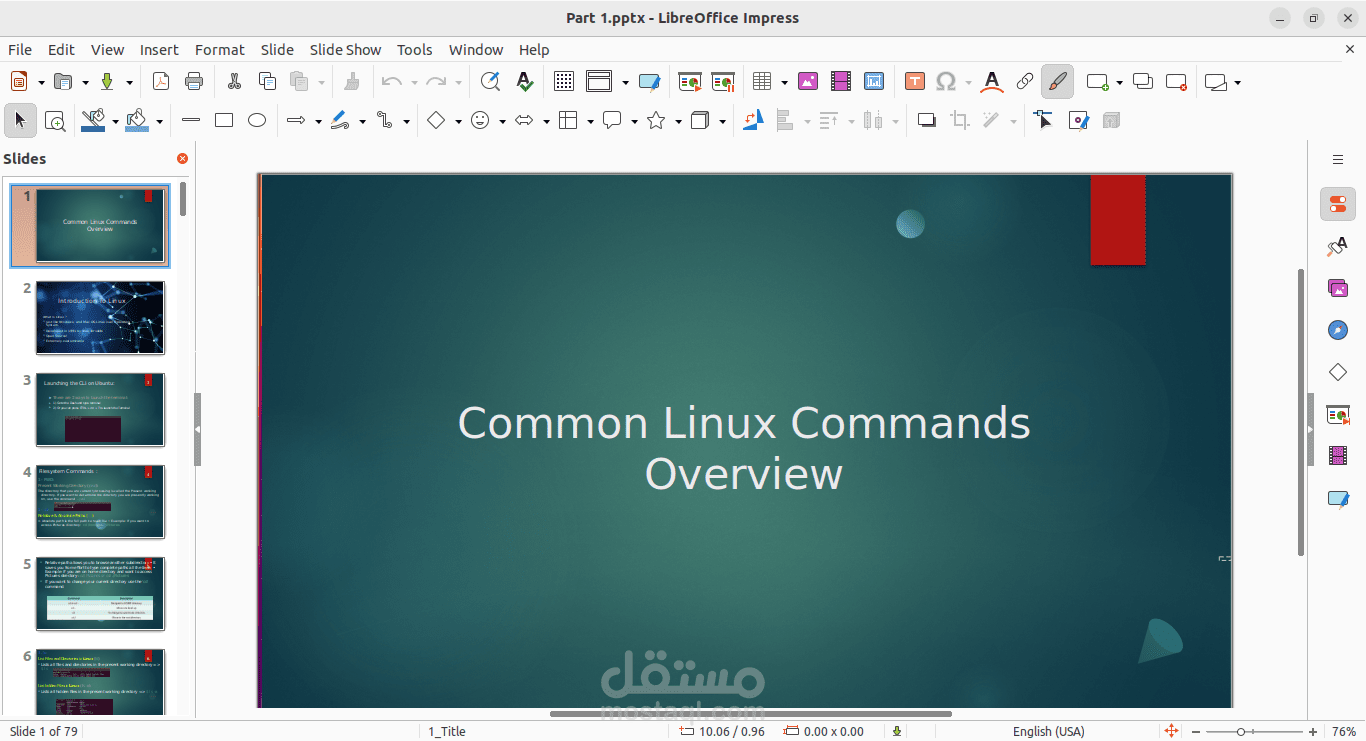Open the Slide Transition panel in sidebar

pyautogui.click(x=1338, y=414)
